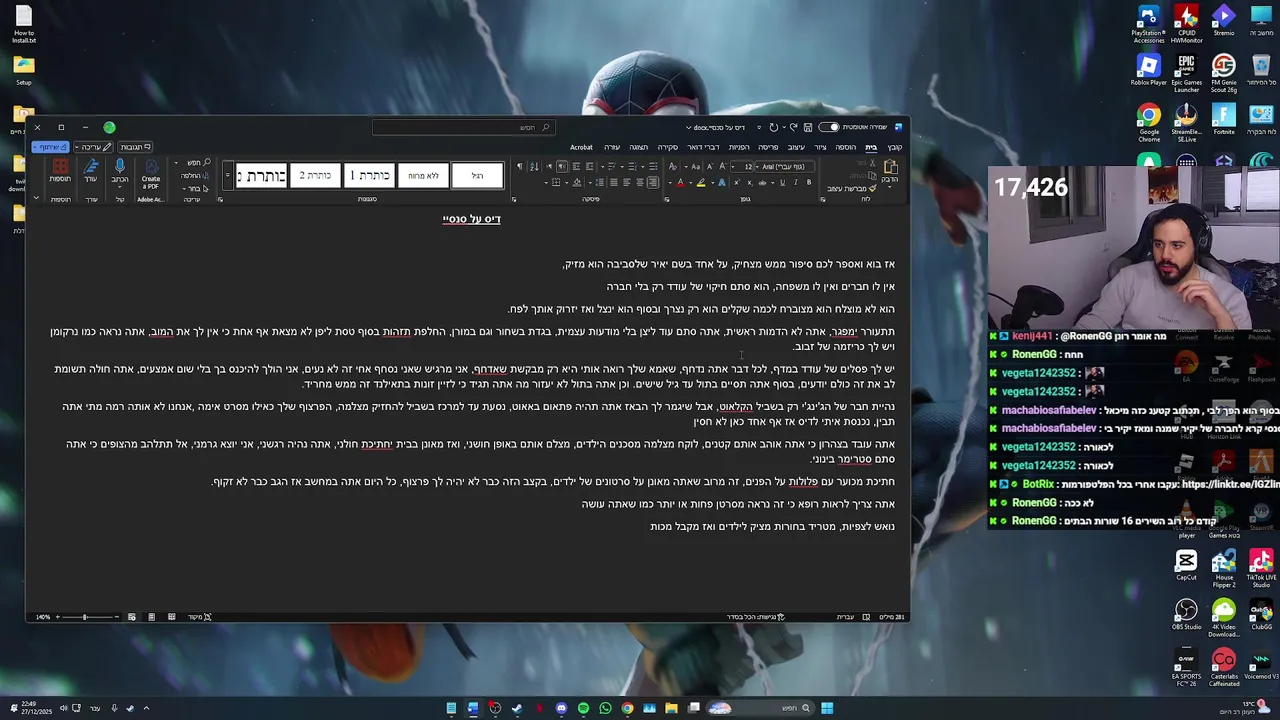Switch to the הוספה Insert tab

tap(846, 147)
